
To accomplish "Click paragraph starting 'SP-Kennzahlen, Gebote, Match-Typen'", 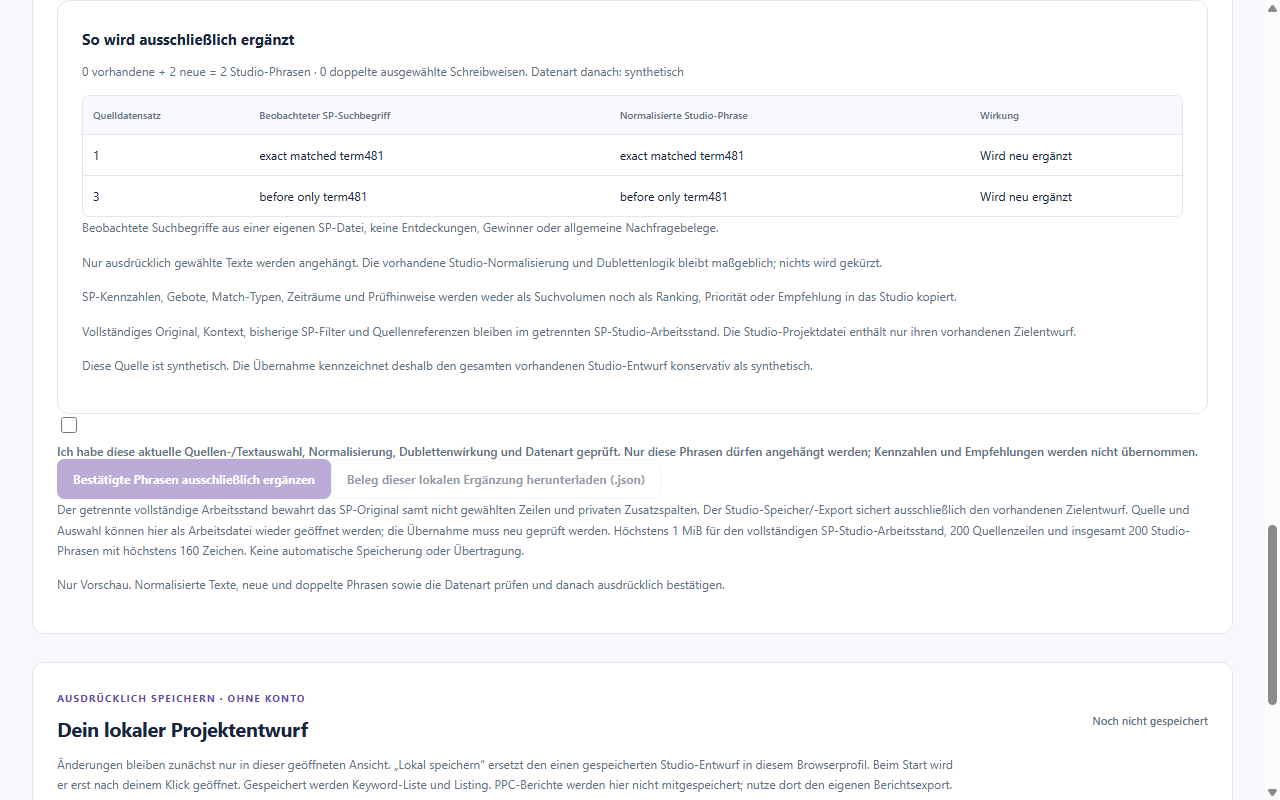I will (x=519, y=298).
